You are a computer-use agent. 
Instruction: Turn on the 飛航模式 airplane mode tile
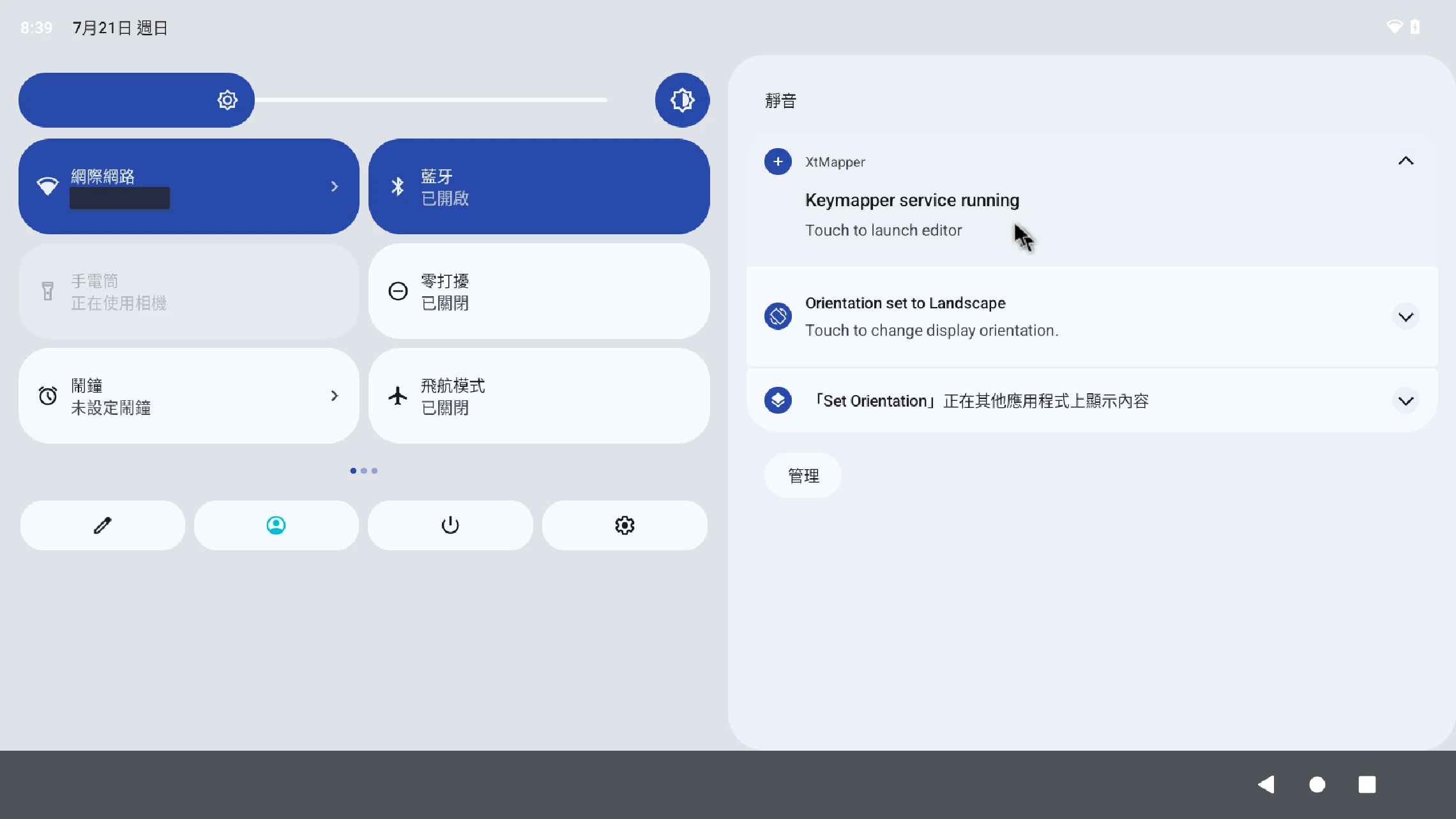pyautogui.click(x=538, y=396)
